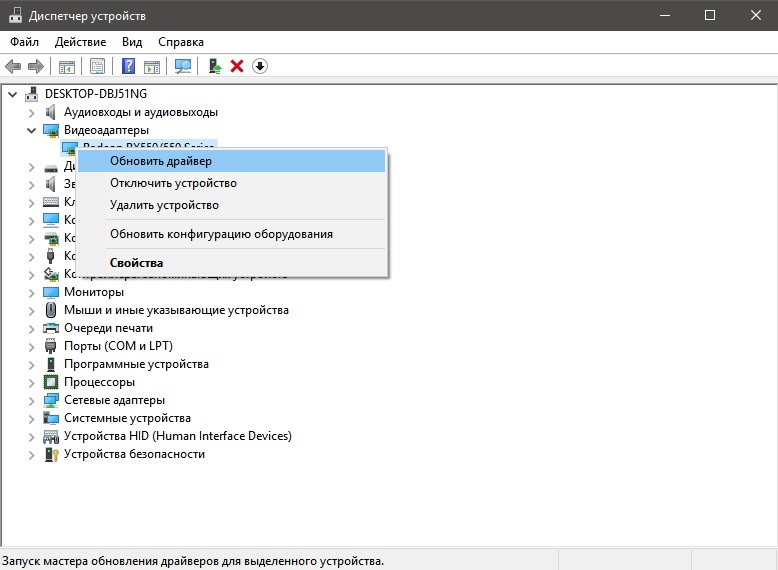Click status bar text Запуск мастера обновления драйверов
The image size is (778, 570).
193,561
